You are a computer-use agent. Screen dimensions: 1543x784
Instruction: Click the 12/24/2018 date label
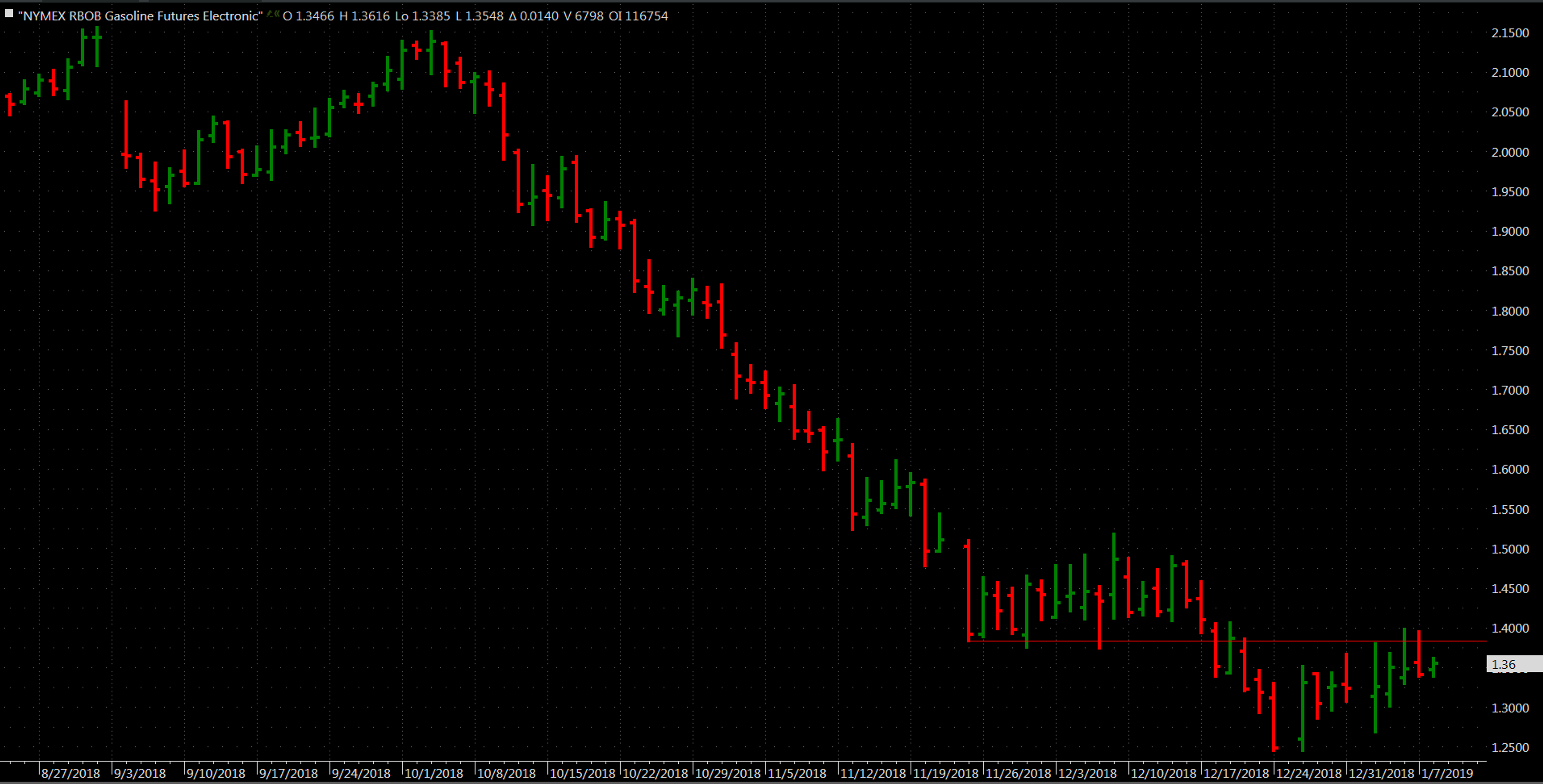[x=1309, y=773]
